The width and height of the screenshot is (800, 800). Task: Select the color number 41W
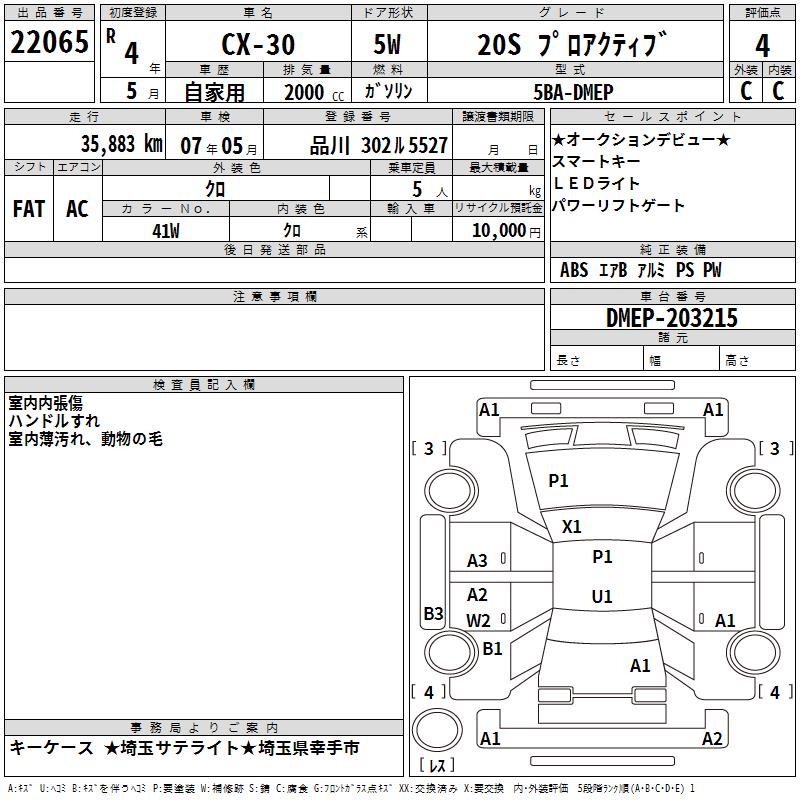tap(166, 231)
